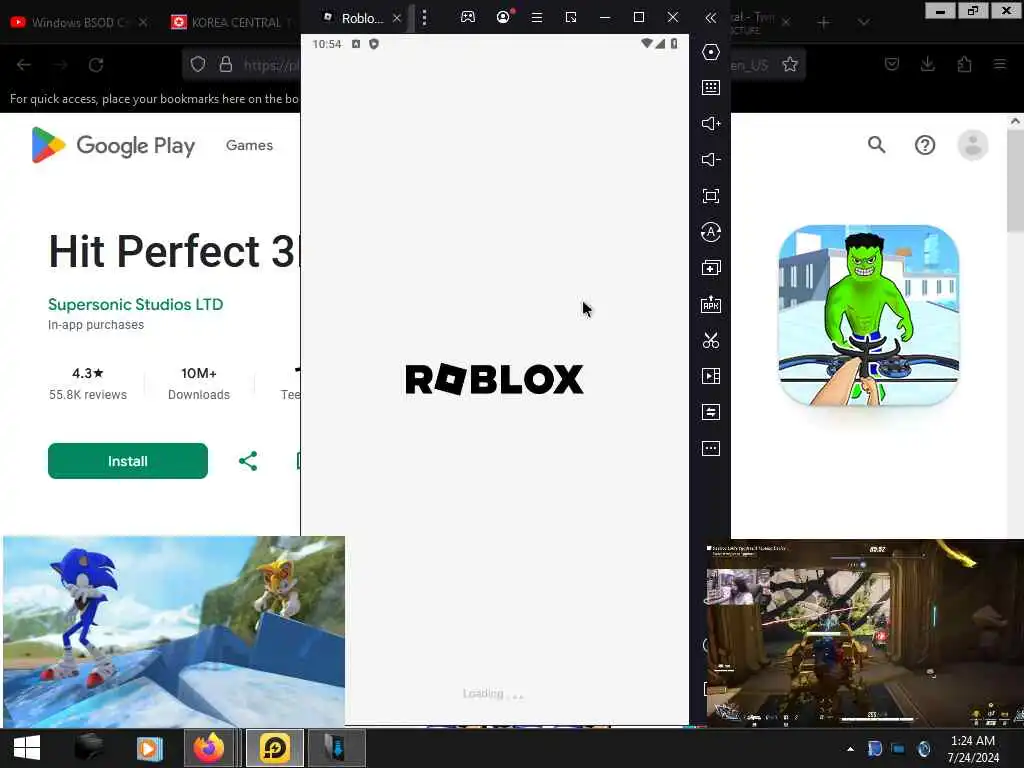This screenshot has height=768, width=1024.
Task: Open new browser tab with plus
Action: 824,23
